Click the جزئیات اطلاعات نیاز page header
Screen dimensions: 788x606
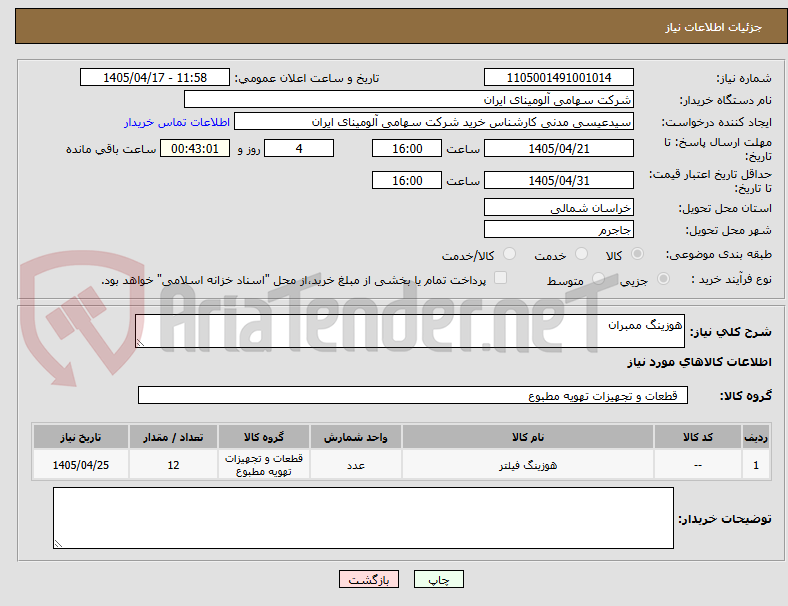(x=401, y=26)
